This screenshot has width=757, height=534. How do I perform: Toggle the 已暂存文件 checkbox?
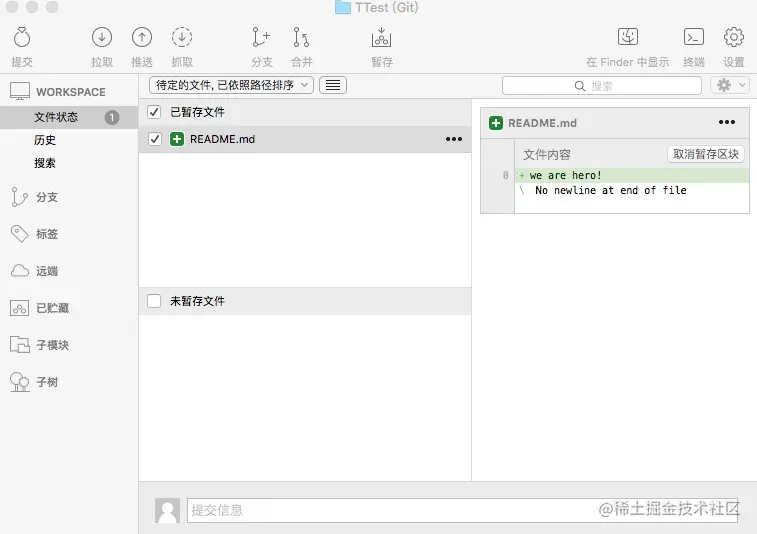click(154, 112)
